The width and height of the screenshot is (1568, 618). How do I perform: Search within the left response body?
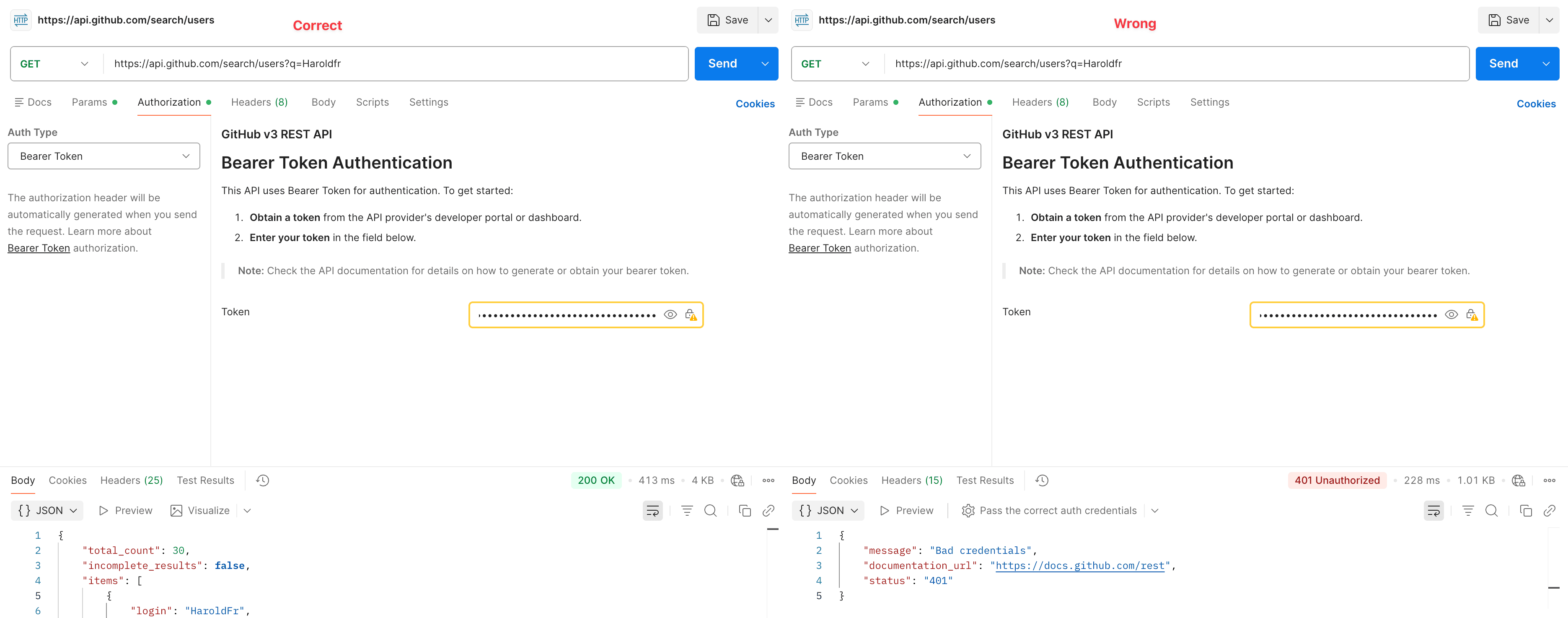click(x=710, y=511)
